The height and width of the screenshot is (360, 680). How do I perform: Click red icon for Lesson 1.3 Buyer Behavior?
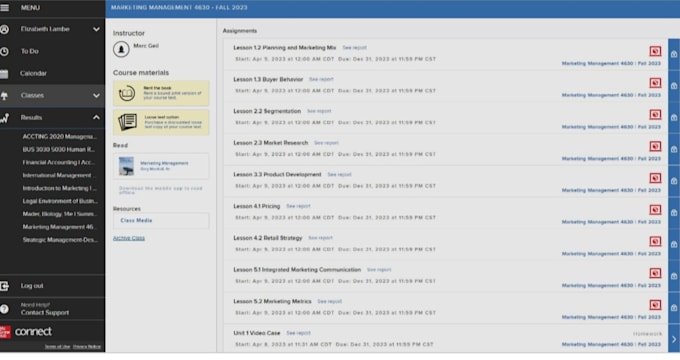(655, 83)
